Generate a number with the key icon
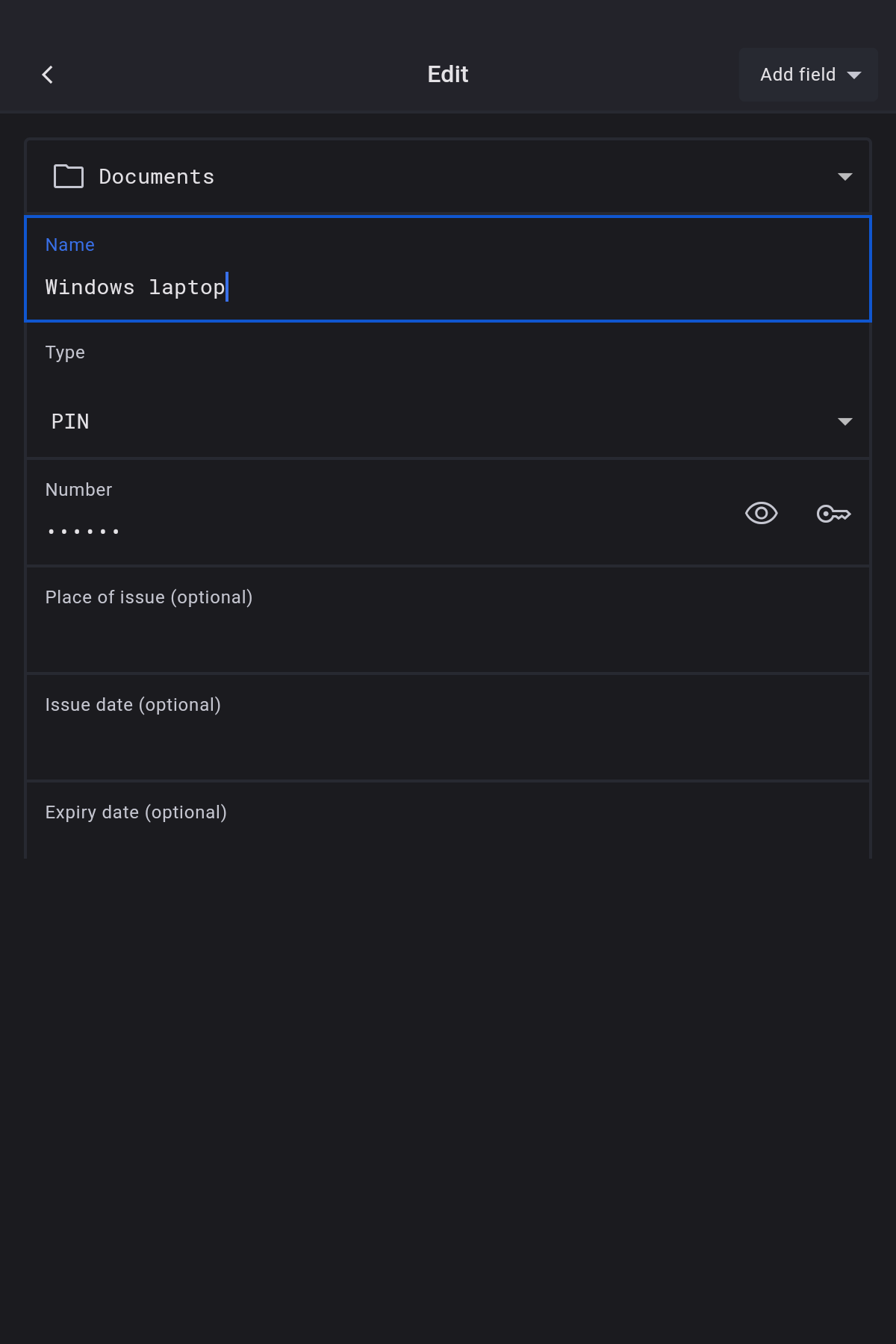The width and height of the screenshot is (896, 1344). tap(833, 514)
